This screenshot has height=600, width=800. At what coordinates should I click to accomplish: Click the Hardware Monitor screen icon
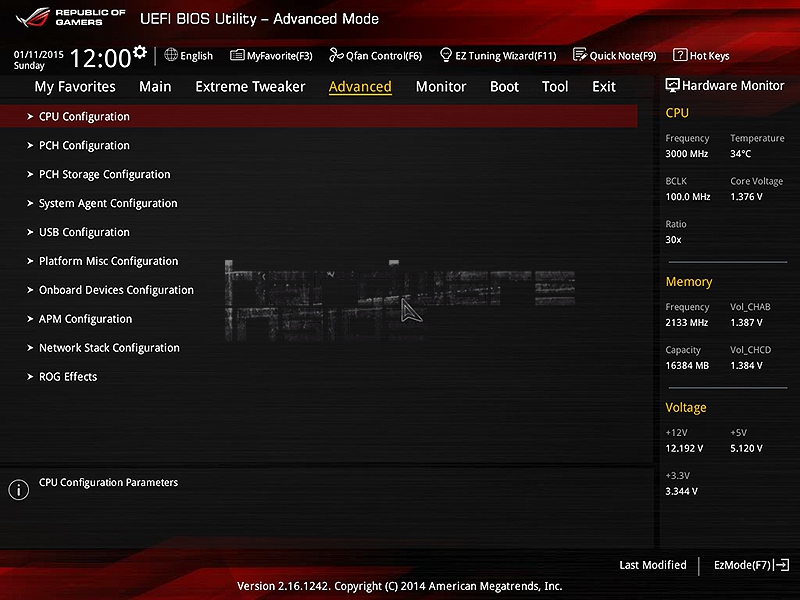pos(672,85)
